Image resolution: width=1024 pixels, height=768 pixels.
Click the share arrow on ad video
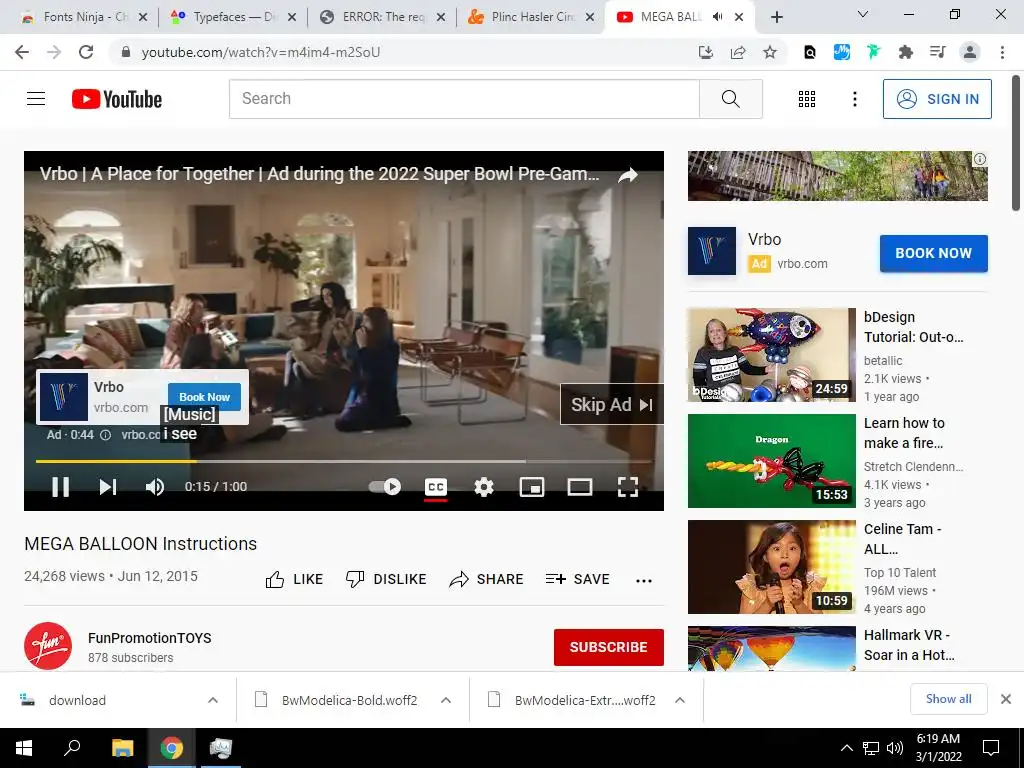(x=628, y=174)
